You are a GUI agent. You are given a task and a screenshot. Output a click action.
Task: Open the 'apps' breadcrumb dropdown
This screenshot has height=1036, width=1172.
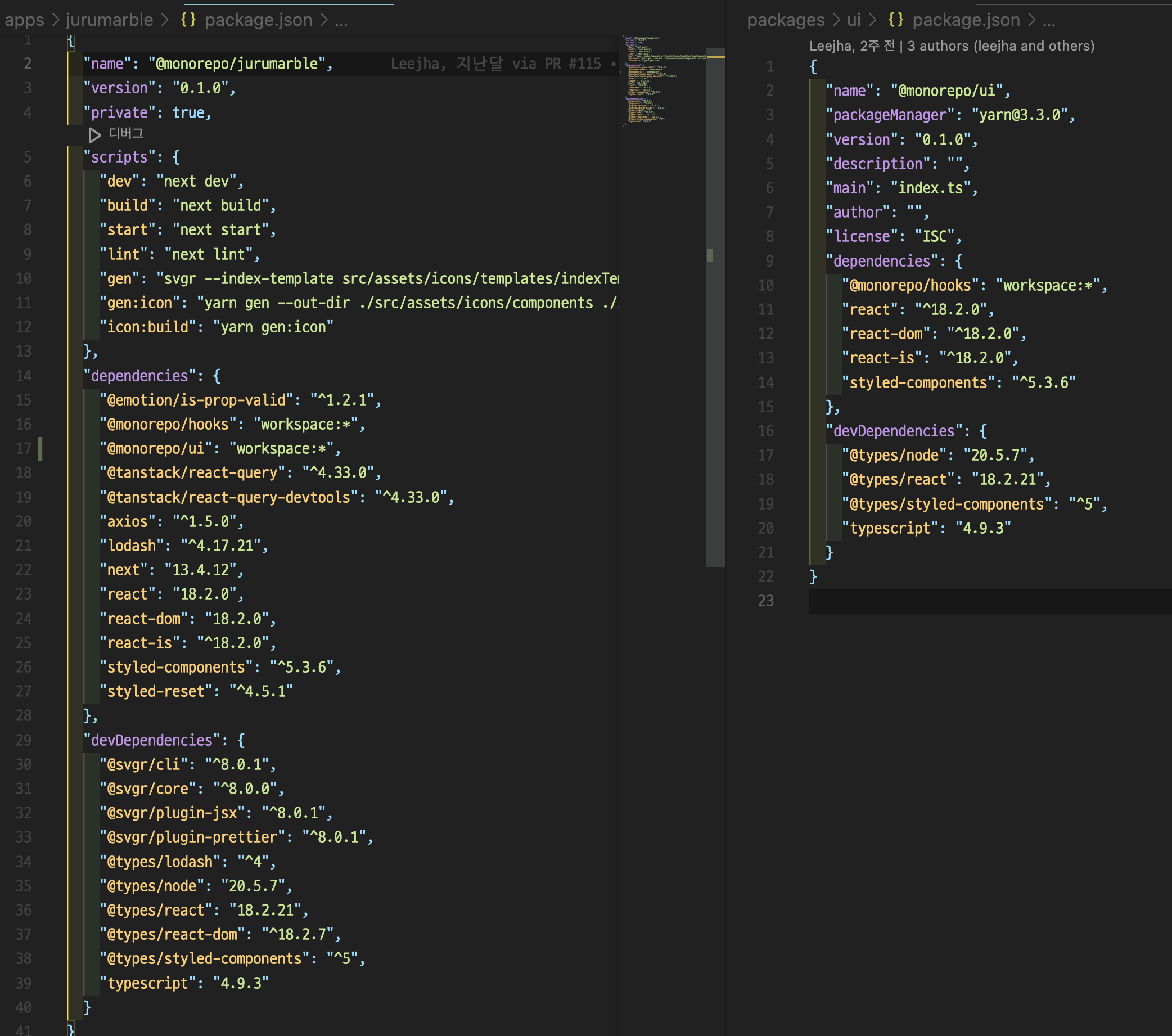pos(24,20)
